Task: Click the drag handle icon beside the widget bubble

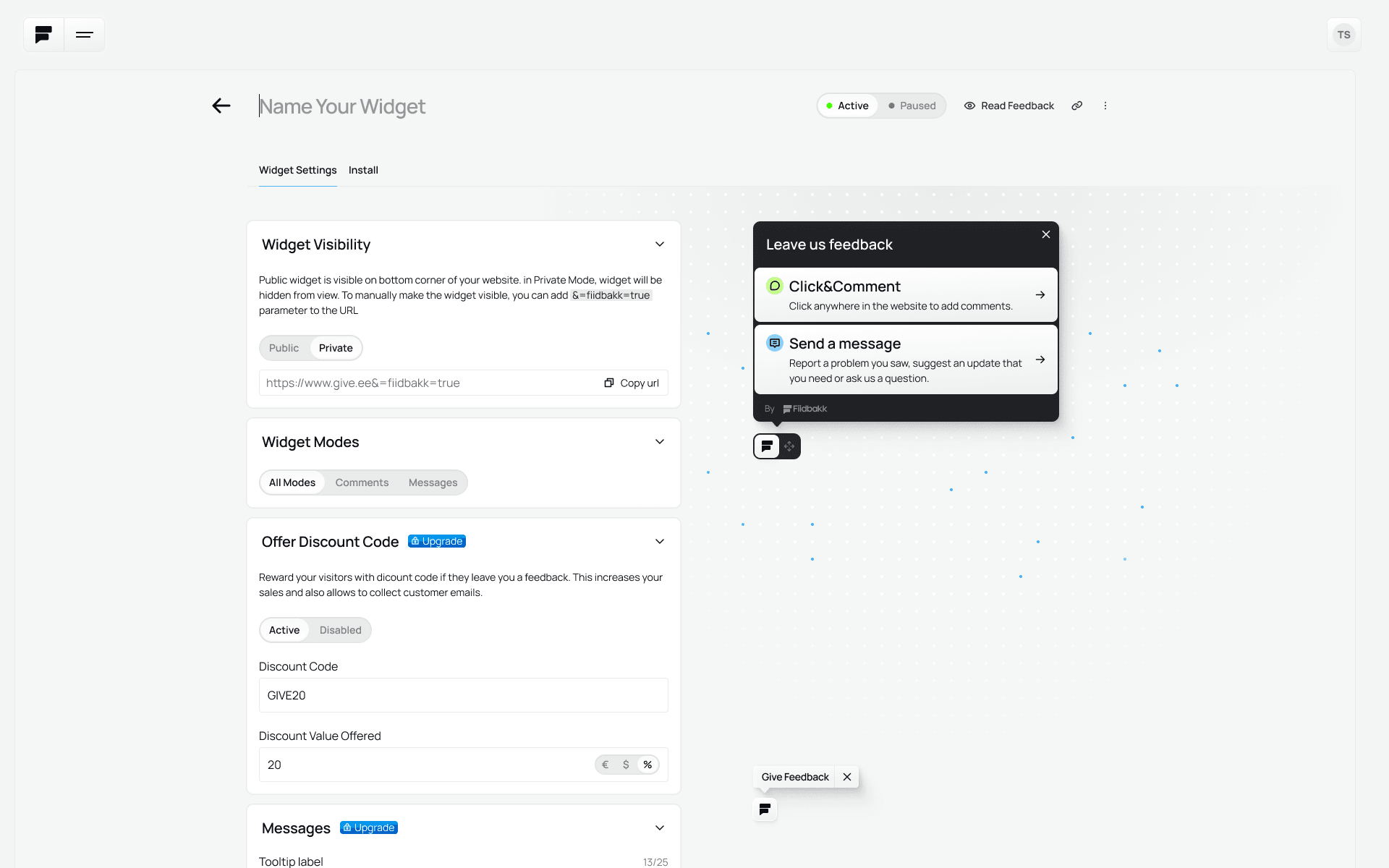Action: click(x=789, y=446)
